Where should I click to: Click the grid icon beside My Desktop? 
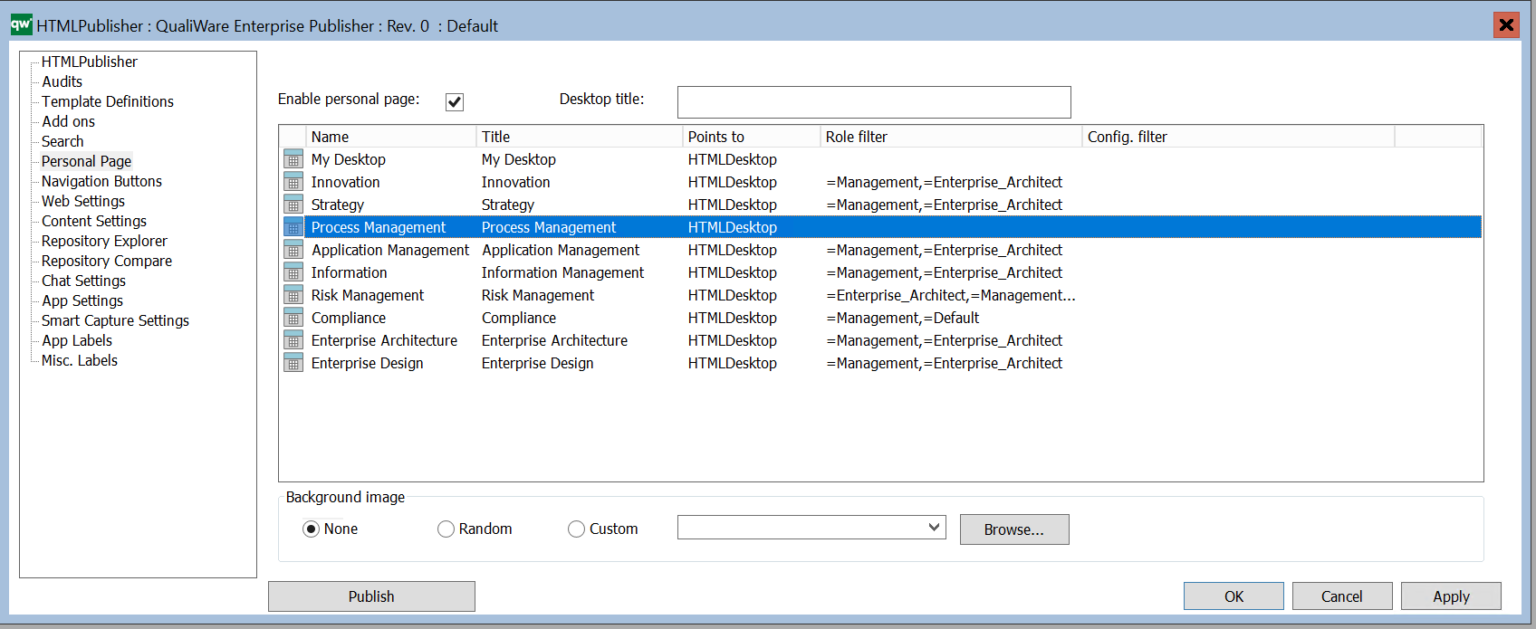[x=293, y=159]
